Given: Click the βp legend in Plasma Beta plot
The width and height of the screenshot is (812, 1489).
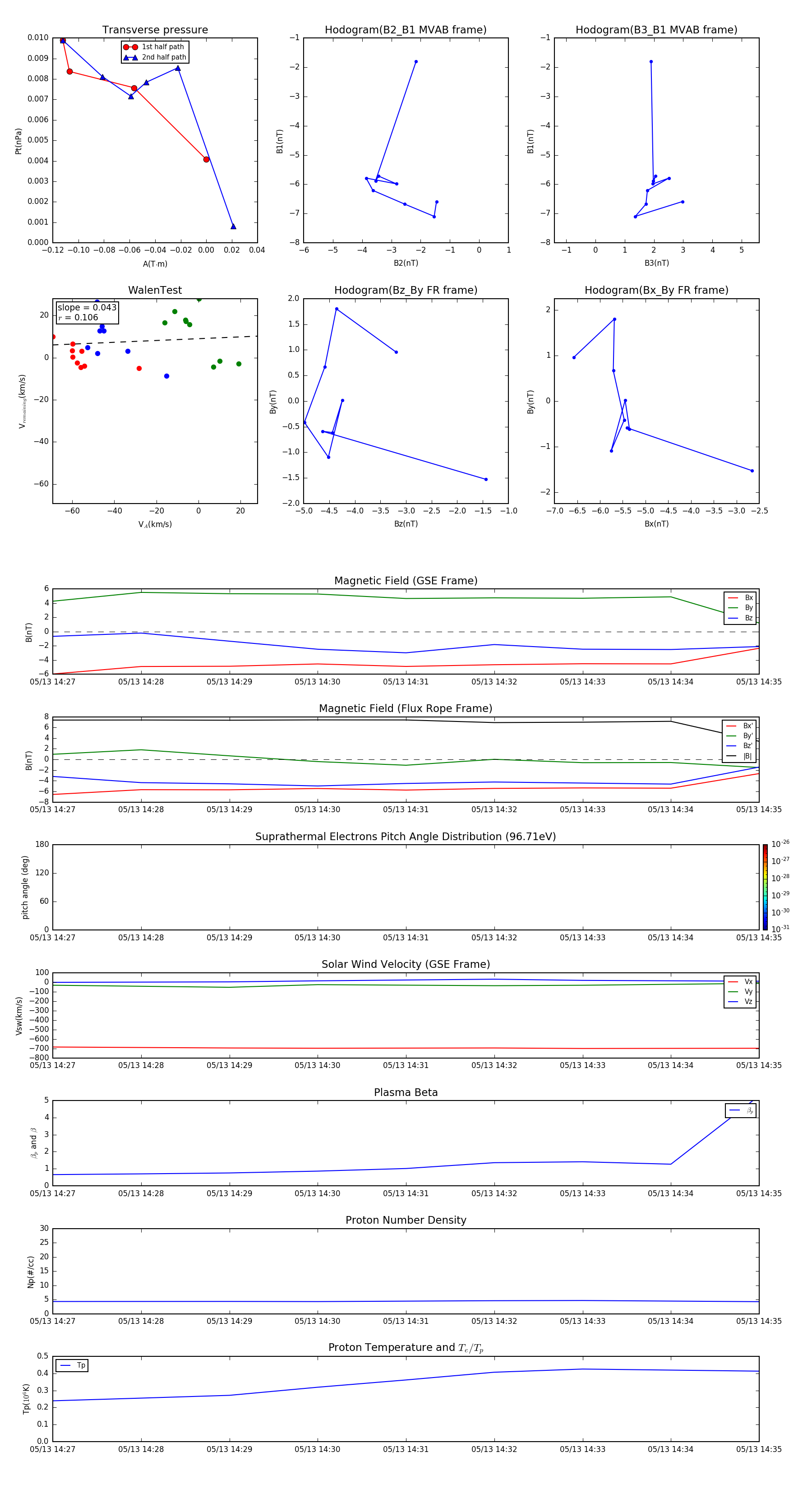Looking at the screenshot, I should point(741,1110).
